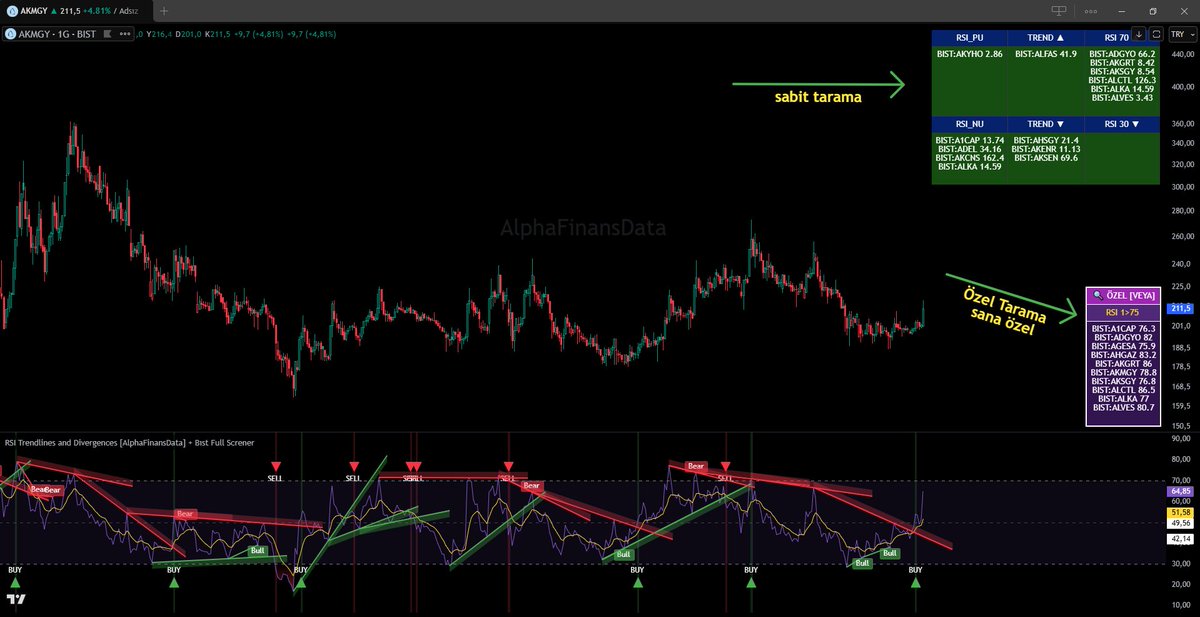The image size is (1200, 617).
Task: Open the TRY currency dropdown
Action: tap(1181, 36)
